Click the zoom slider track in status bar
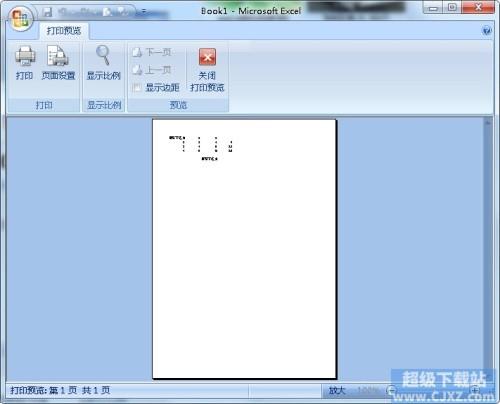 (x=433, y=390)
